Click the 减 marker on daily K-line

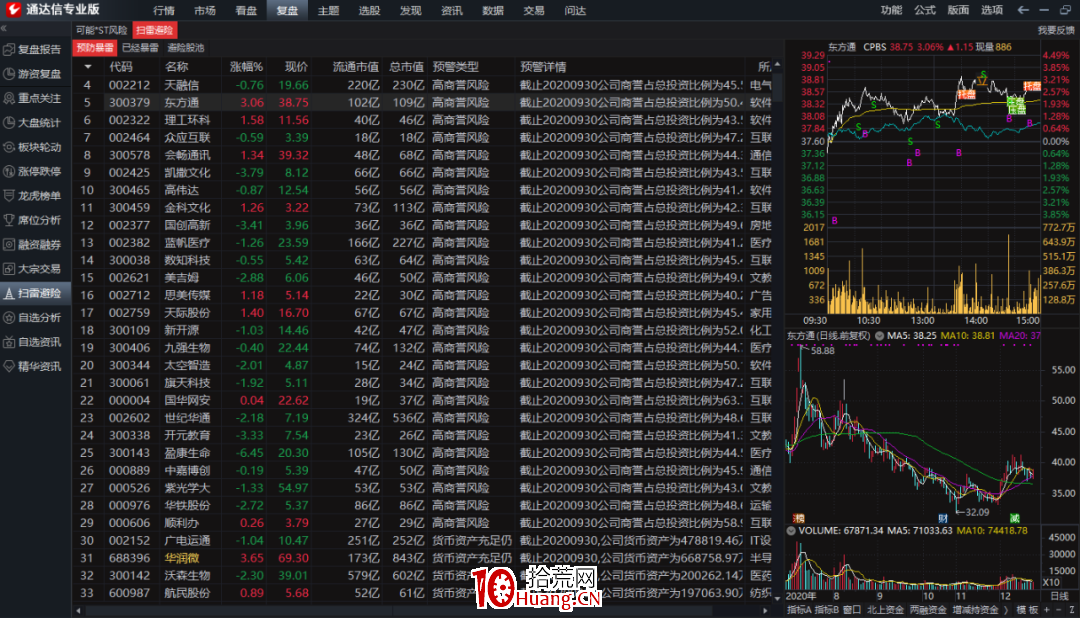pyautogui.click(x=1015, y=518)
